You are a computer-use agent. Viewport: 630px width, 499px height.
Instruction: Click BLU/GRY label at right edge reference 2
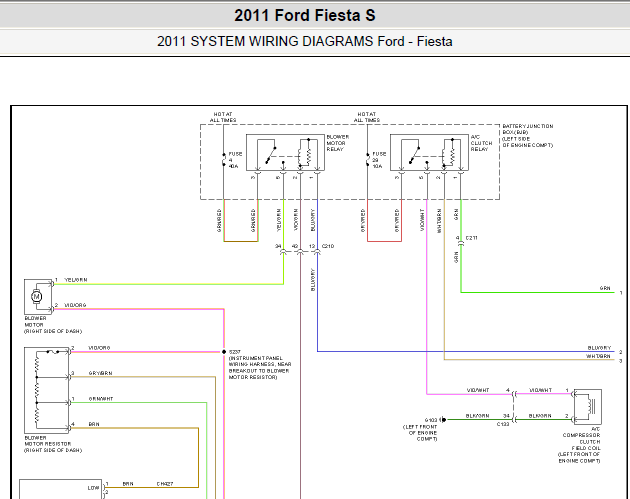599,348
